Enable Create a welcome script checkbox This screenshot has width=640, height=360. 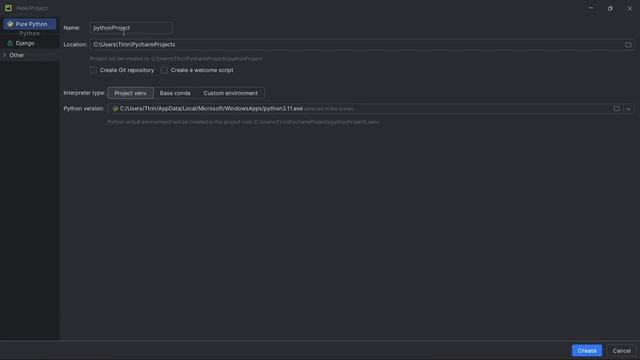click(164, 70)
